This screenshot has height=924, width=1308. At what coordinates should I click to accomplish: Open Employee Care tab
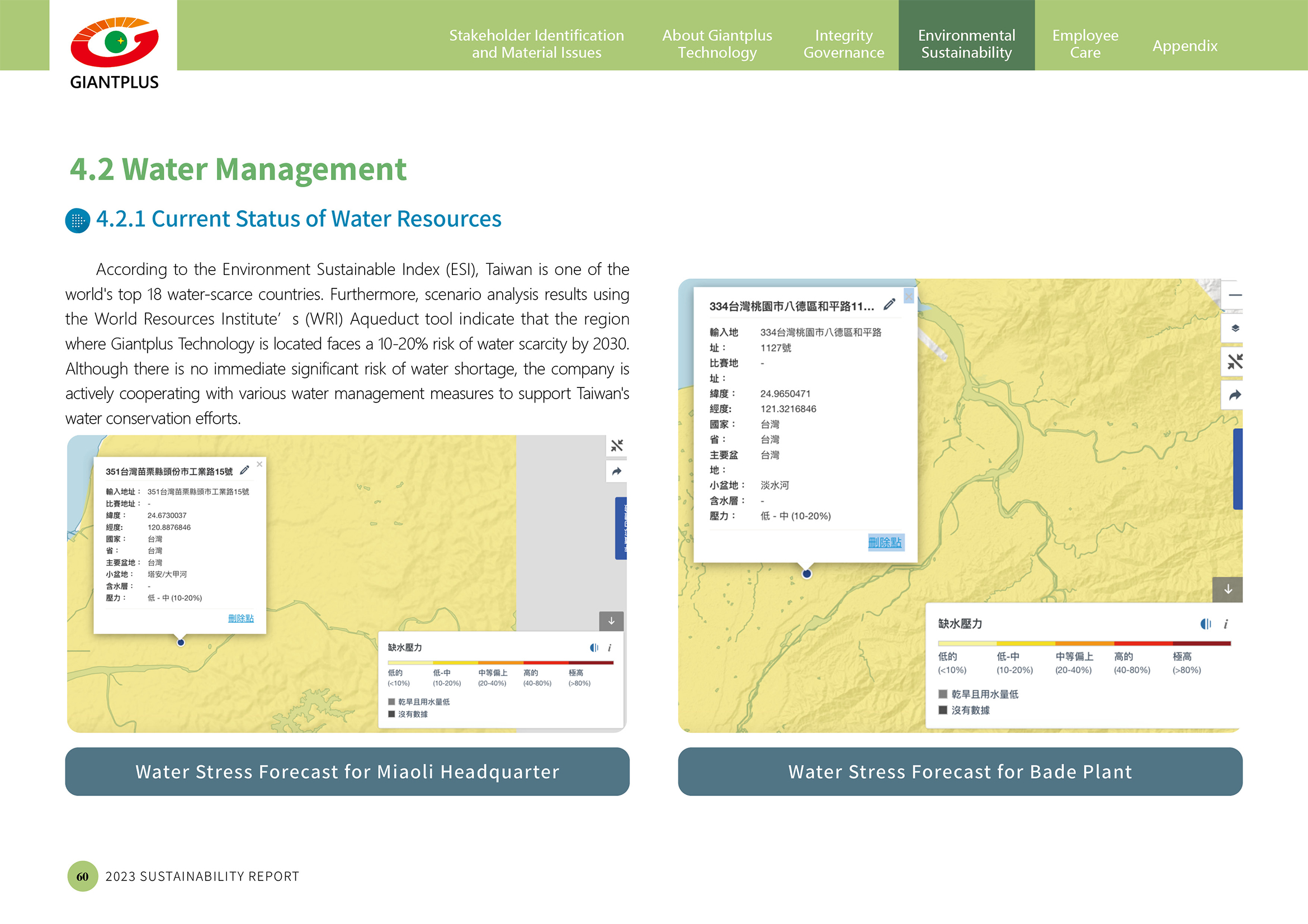(x=1085, y=44)
